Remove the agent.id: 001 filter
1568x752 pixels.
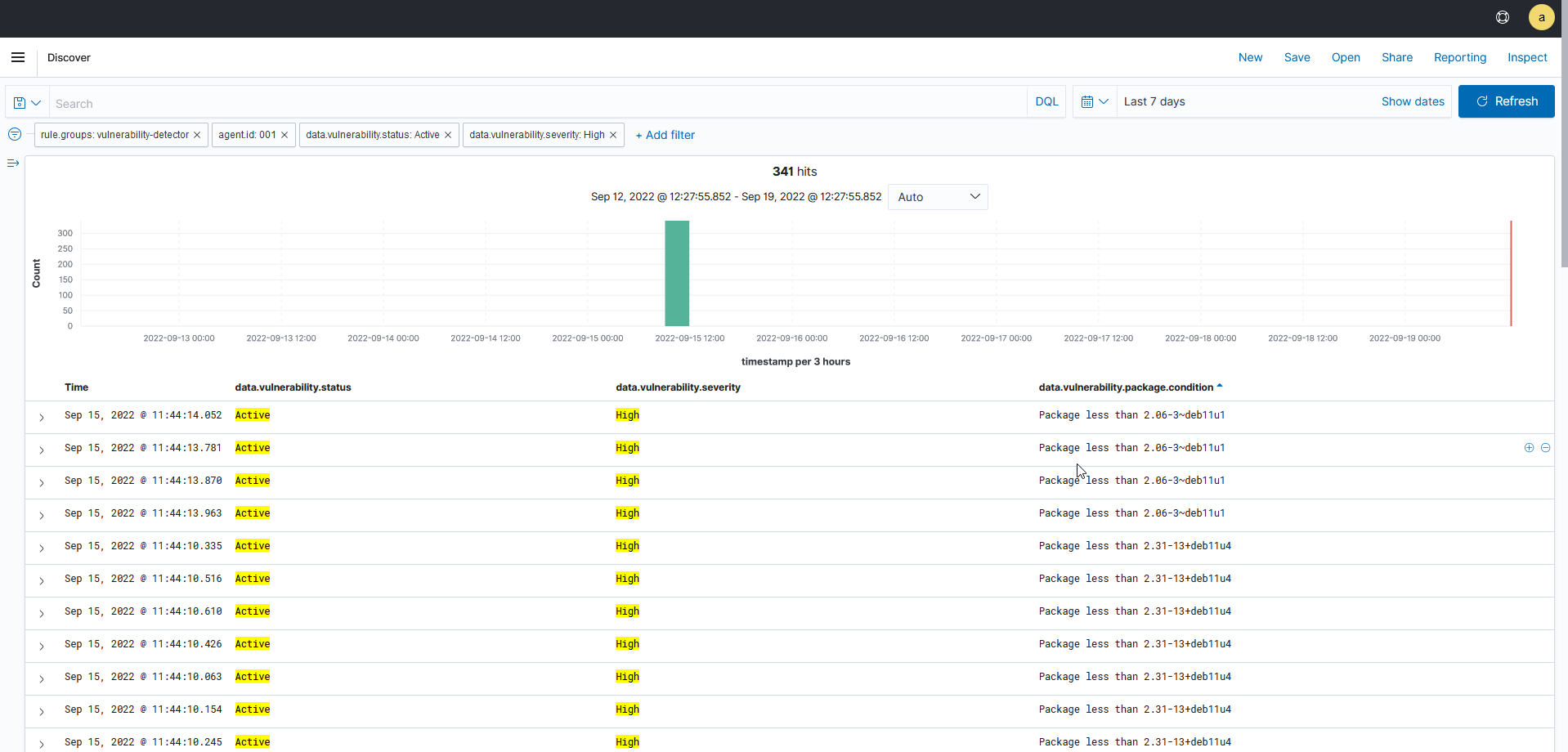pos(284,134)
